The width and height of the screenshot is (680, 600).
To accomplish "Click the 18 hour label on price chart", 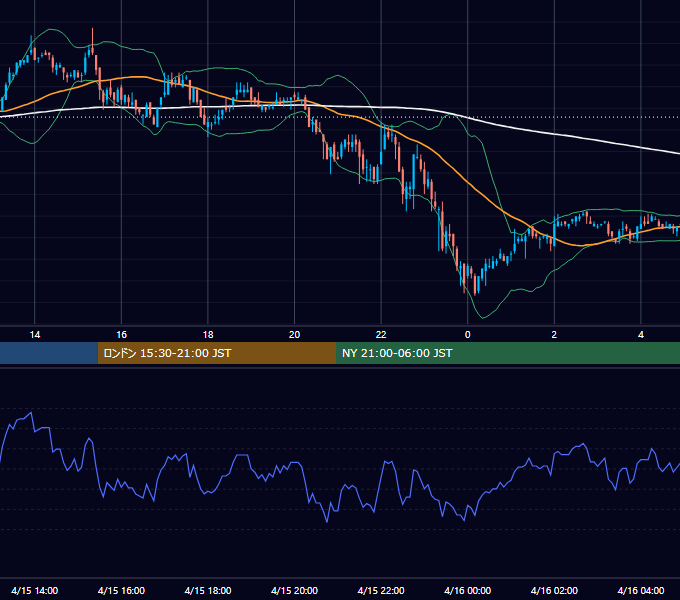I will (208, 335).
